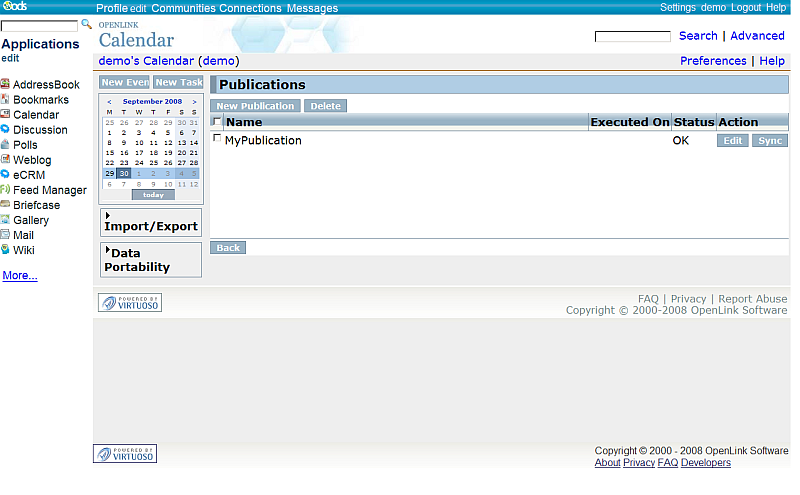The height and width of the screenshot is (495, 800).
Task: Go to previous month in mini calendar
Action: pyautogui.click(x=109, y=102)
